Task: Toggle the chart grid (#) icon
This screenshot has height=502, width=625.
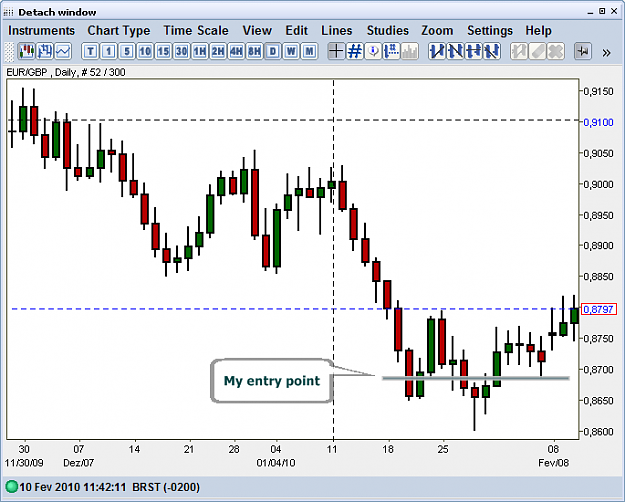Action: (355, 51)
